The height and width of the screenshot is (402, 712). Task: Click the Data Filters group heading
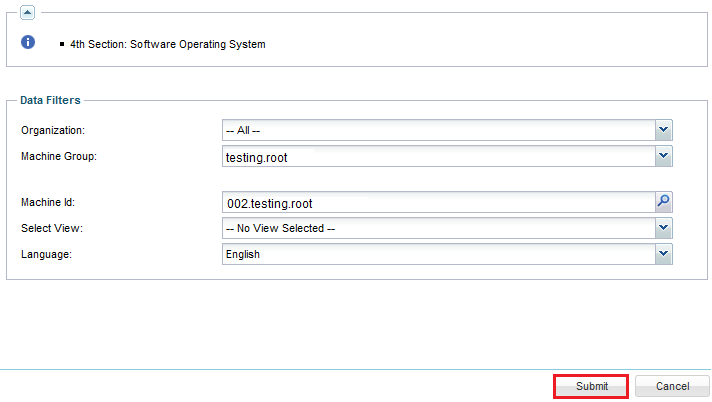(x=50, y=100)
